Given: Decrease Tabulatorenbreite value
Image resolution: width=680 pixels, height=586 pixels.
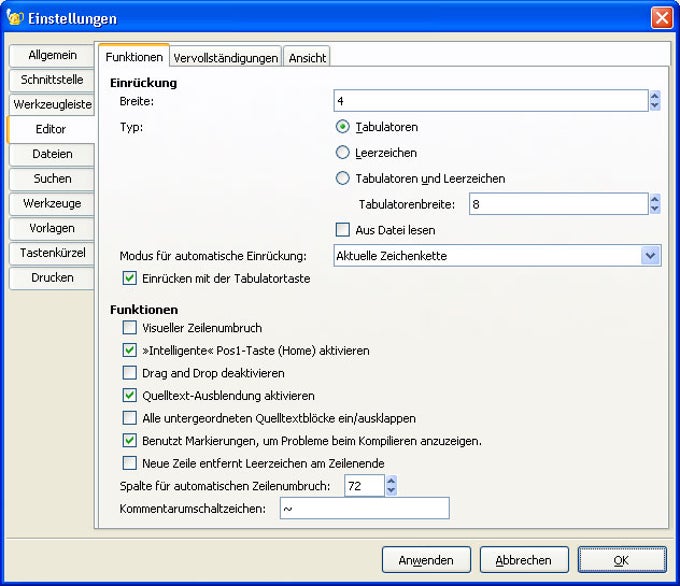Looking at the screenshot, I should click(655, 209).
